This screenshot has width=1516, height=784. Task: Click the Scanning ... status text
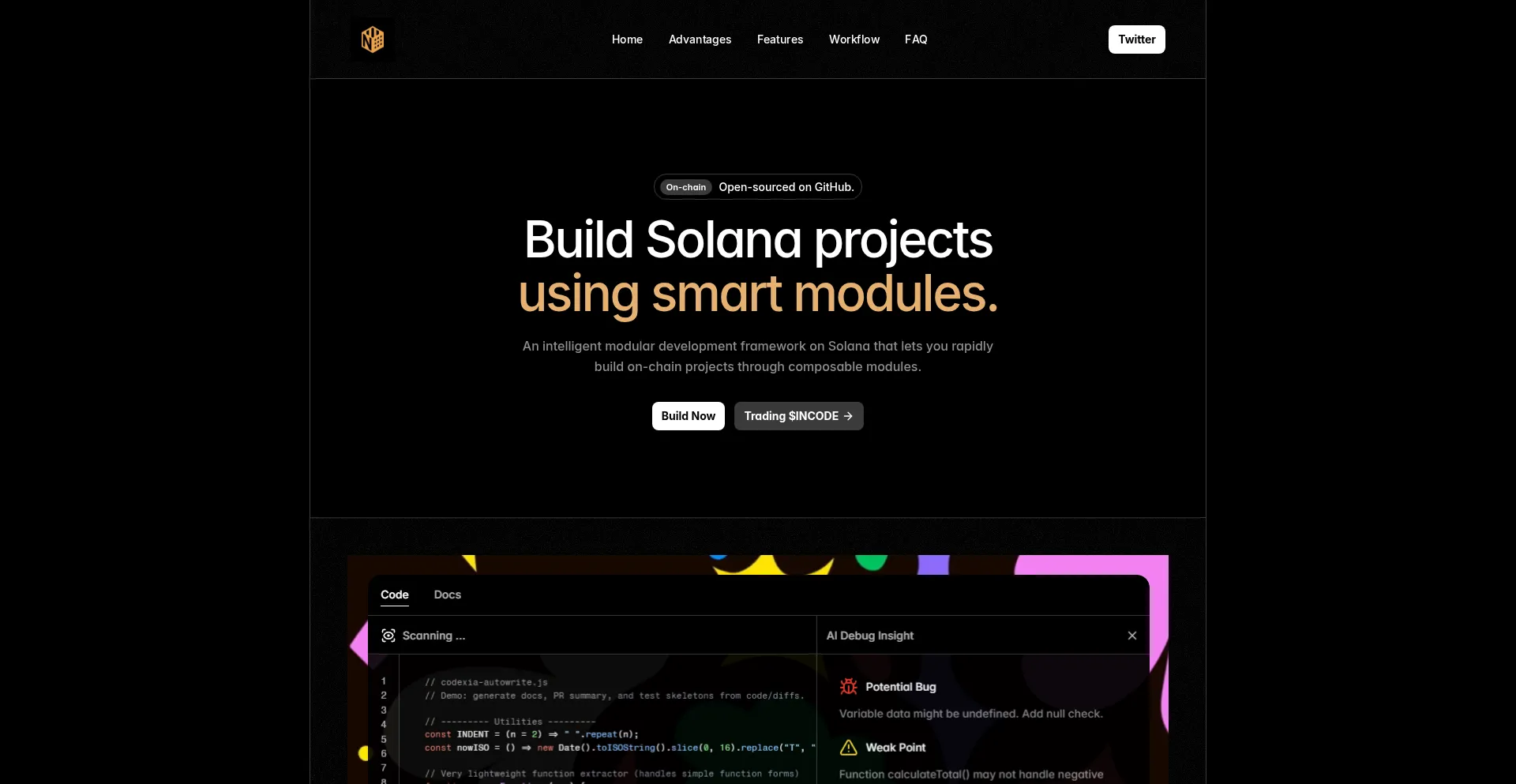[434, 636]
